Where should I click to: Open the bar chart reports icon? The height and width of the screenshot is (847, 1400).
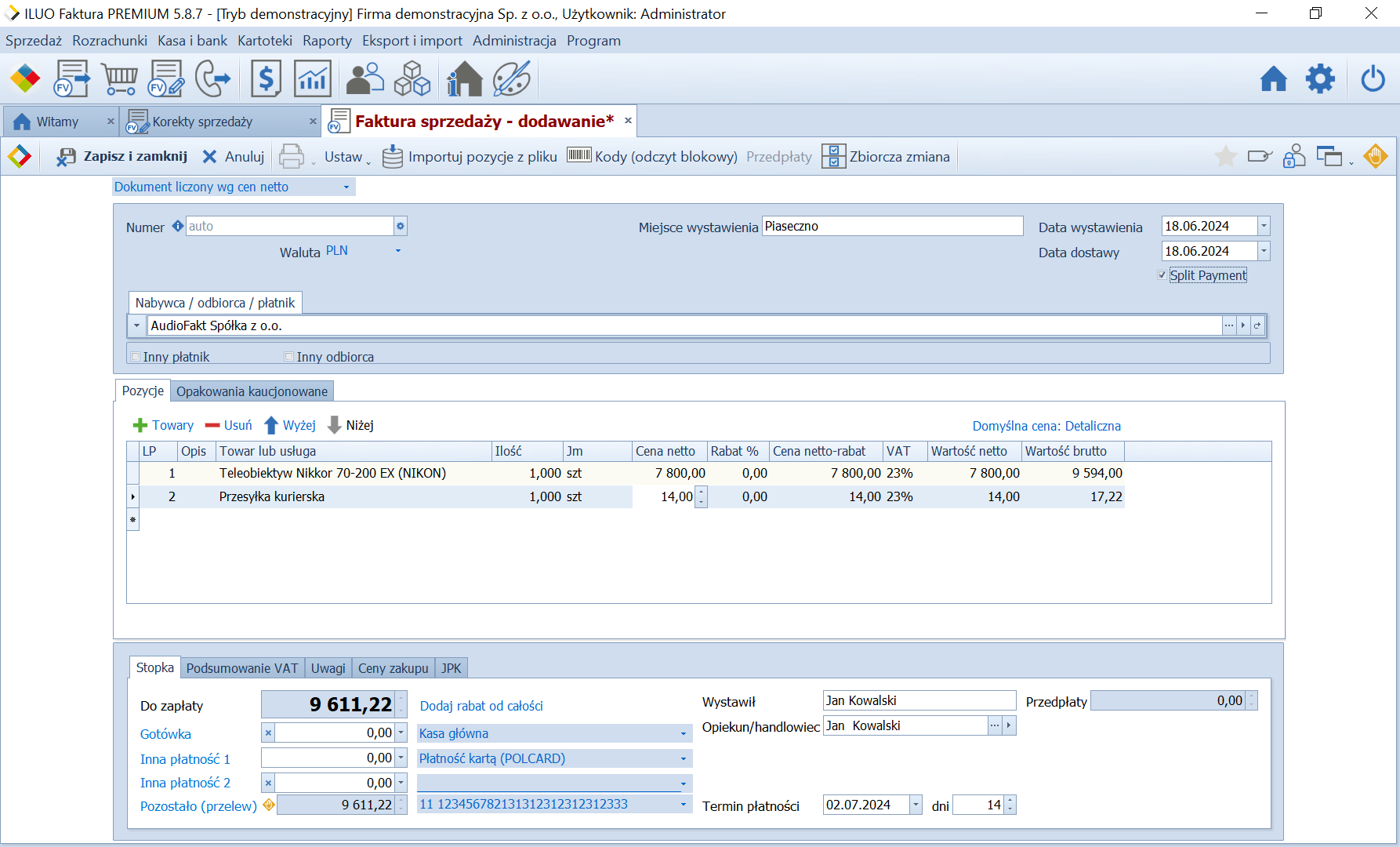(312, 78)
